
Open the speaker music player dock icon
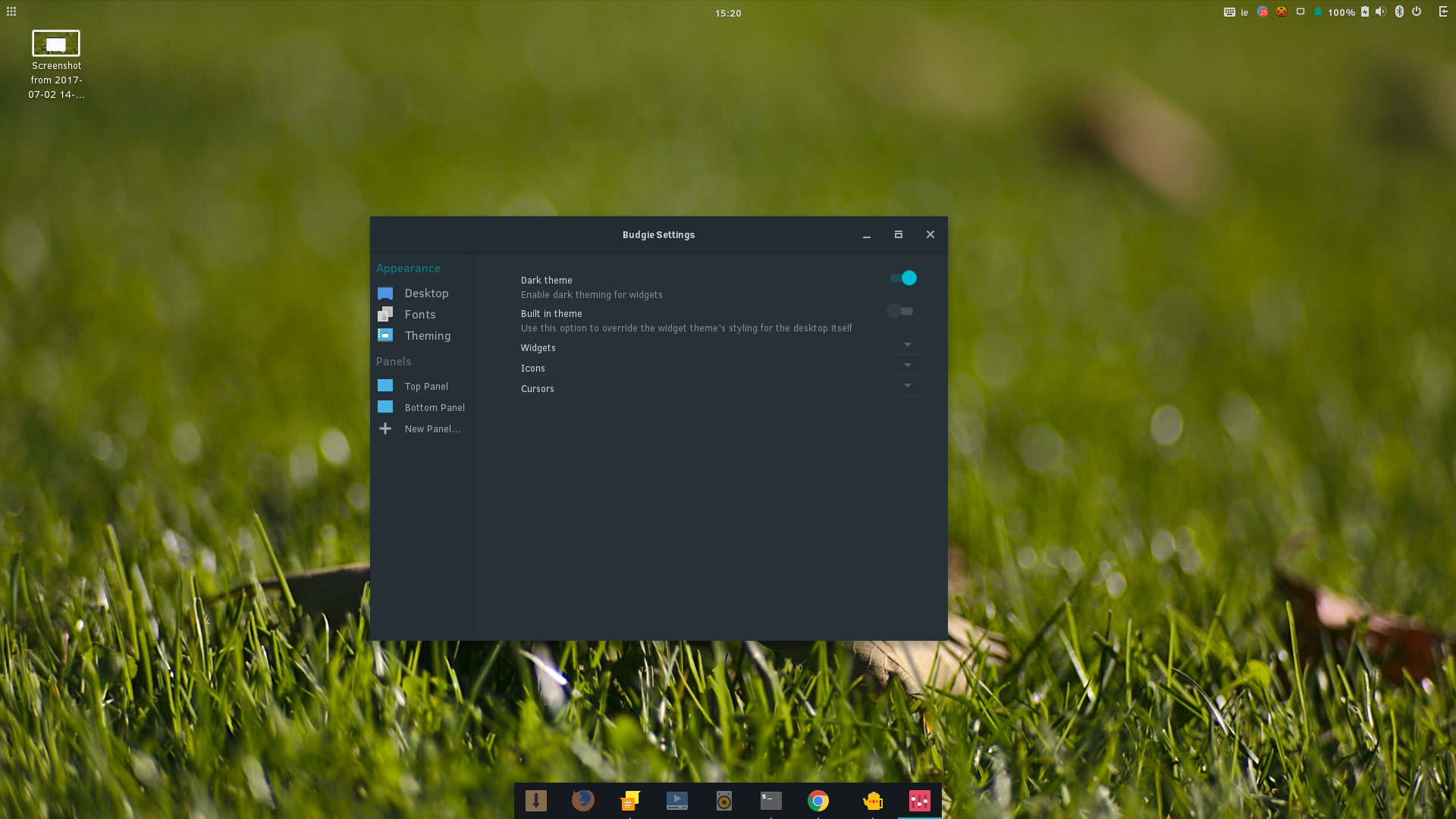coord(724,801)
